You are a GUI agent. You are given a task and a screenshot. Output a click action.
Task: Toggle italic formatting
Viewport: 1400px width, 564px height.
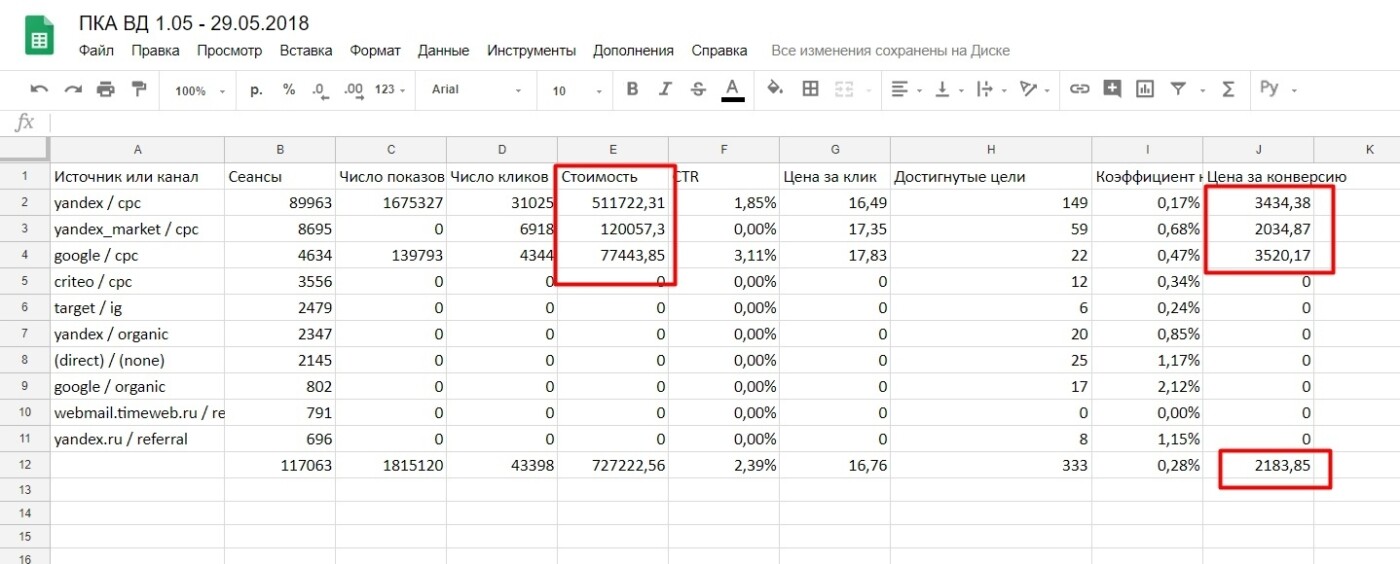(665, 89)
